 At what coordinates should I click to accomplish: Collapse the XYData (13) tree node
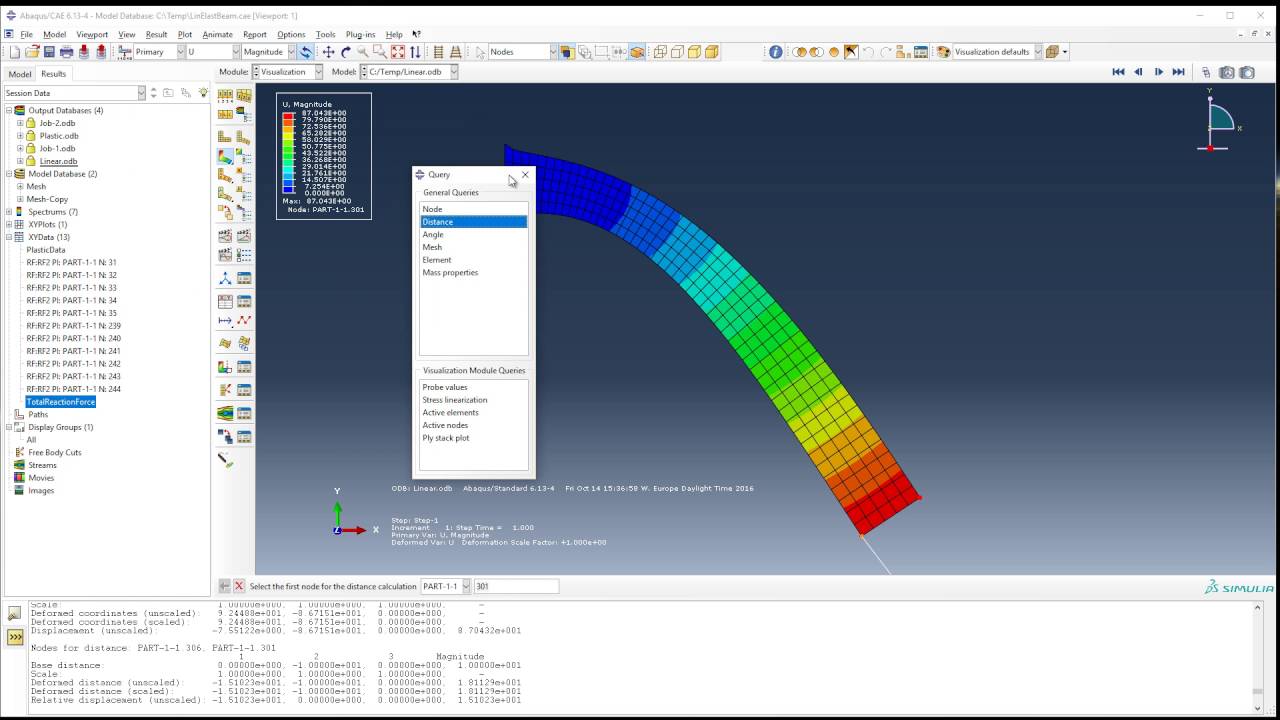pyautogui.click(x=9, y=237)
